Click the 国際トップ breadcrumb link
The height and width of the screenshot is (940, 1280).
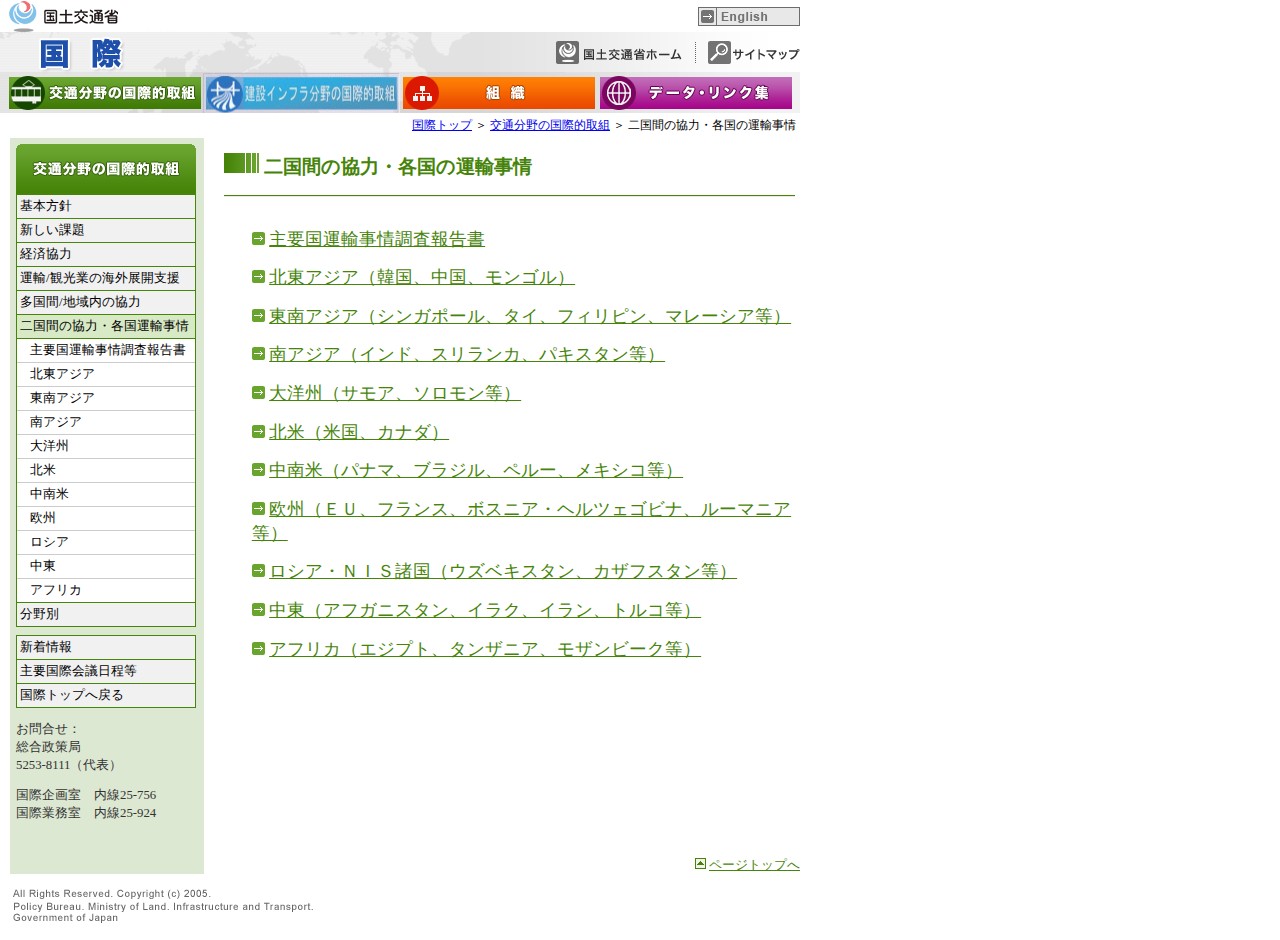(x=442, y=125)
